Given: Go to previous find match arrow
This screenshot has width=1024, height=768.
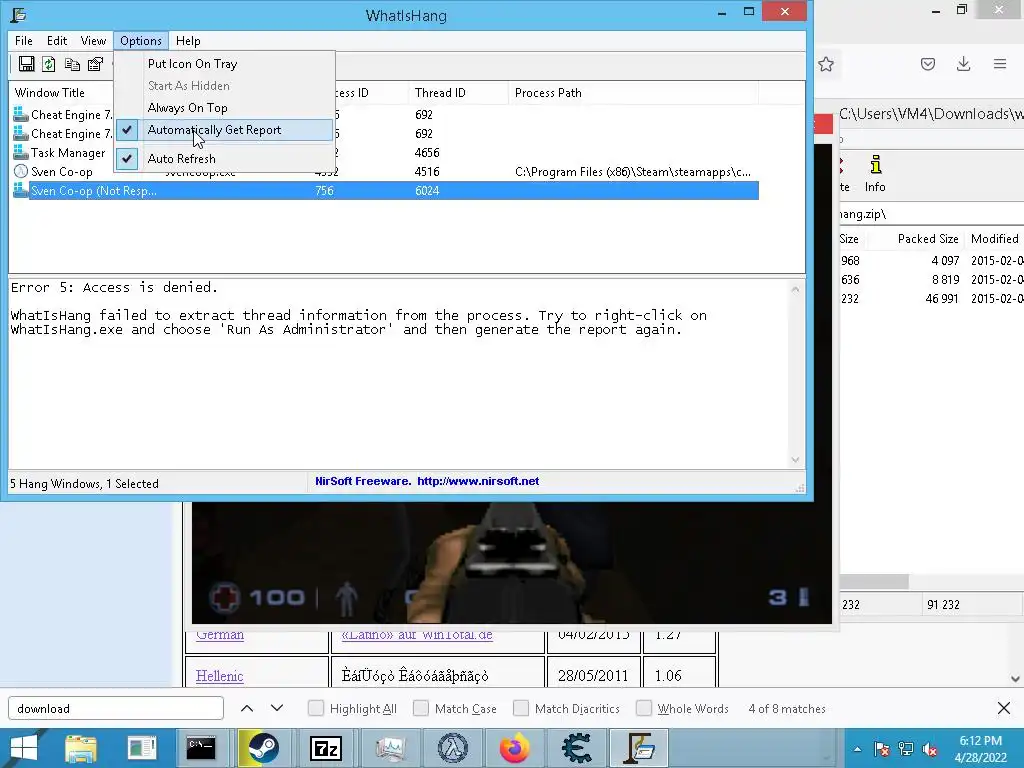Looking at the screenshot, I should coord(247,708).
